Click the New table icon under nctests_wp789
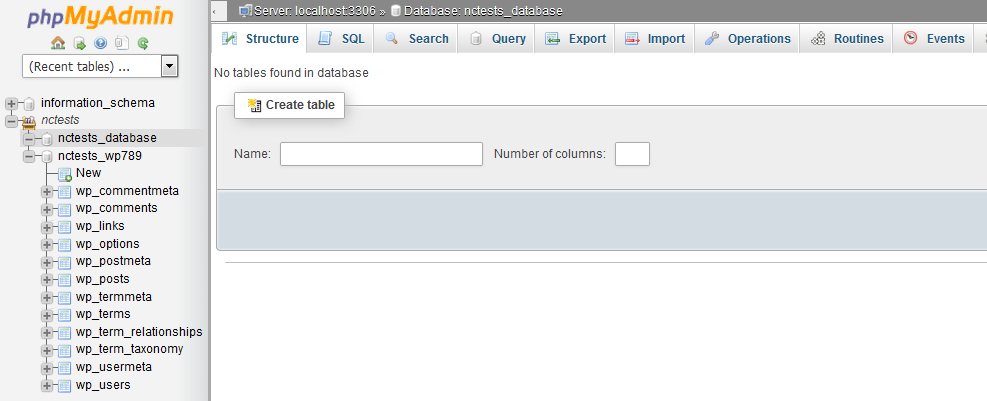The image size is (987, 401). pyautogui.click(x=65, y=174)
